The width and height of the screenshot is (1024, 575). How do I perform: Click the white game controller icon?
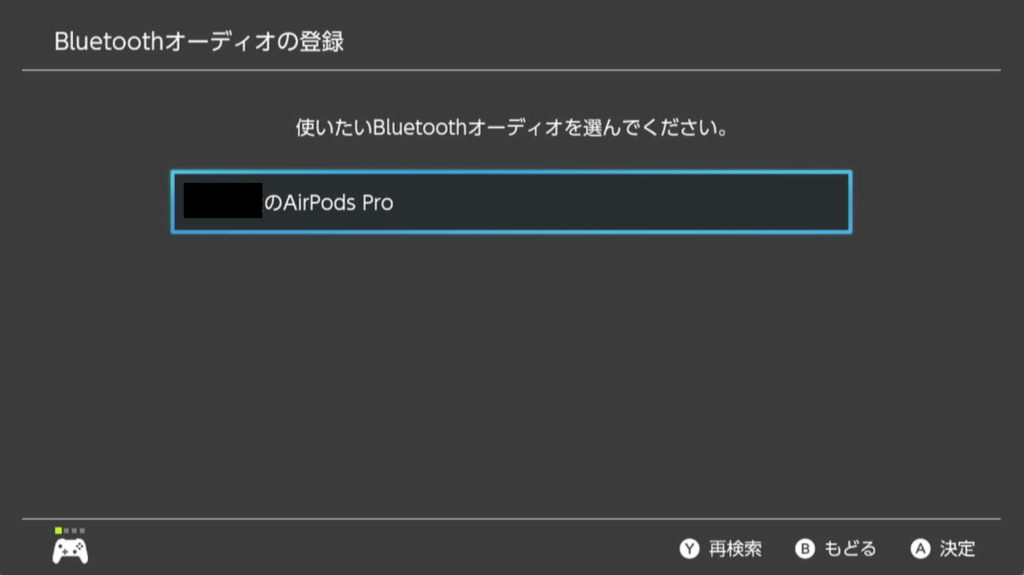70,551
